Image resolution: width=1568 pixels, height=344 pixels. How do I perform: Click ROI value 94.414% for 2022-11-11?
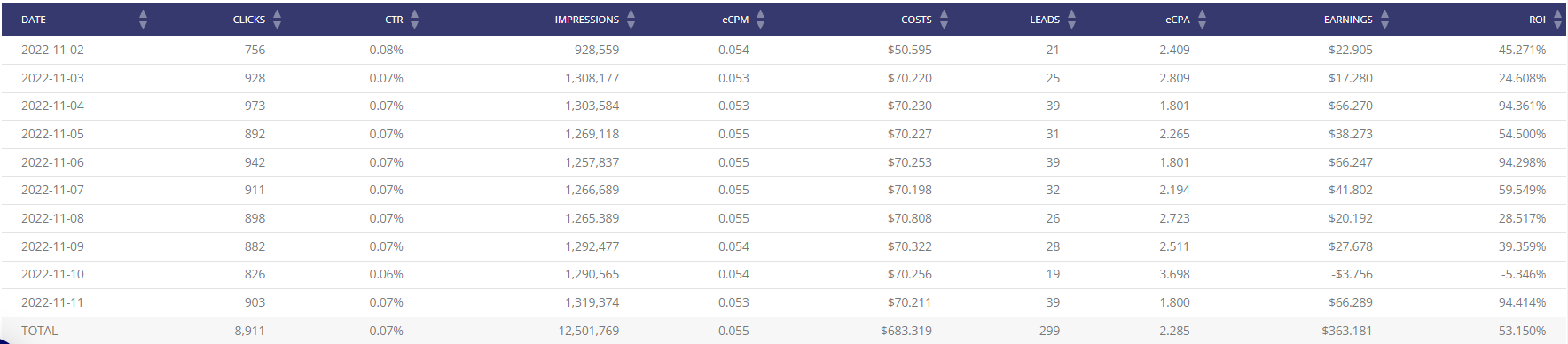point(1522,302)
